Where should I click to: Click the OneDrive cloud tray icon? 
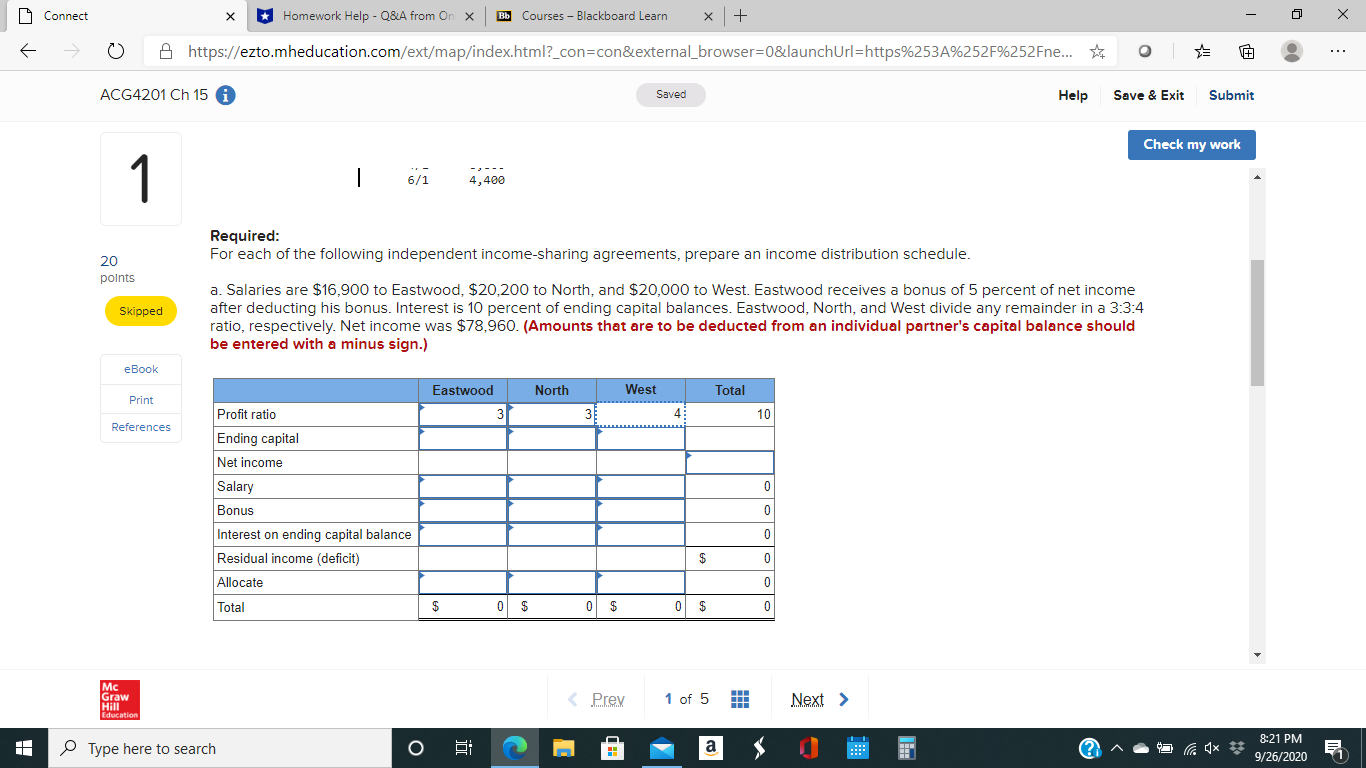(x=1140, y=749)
